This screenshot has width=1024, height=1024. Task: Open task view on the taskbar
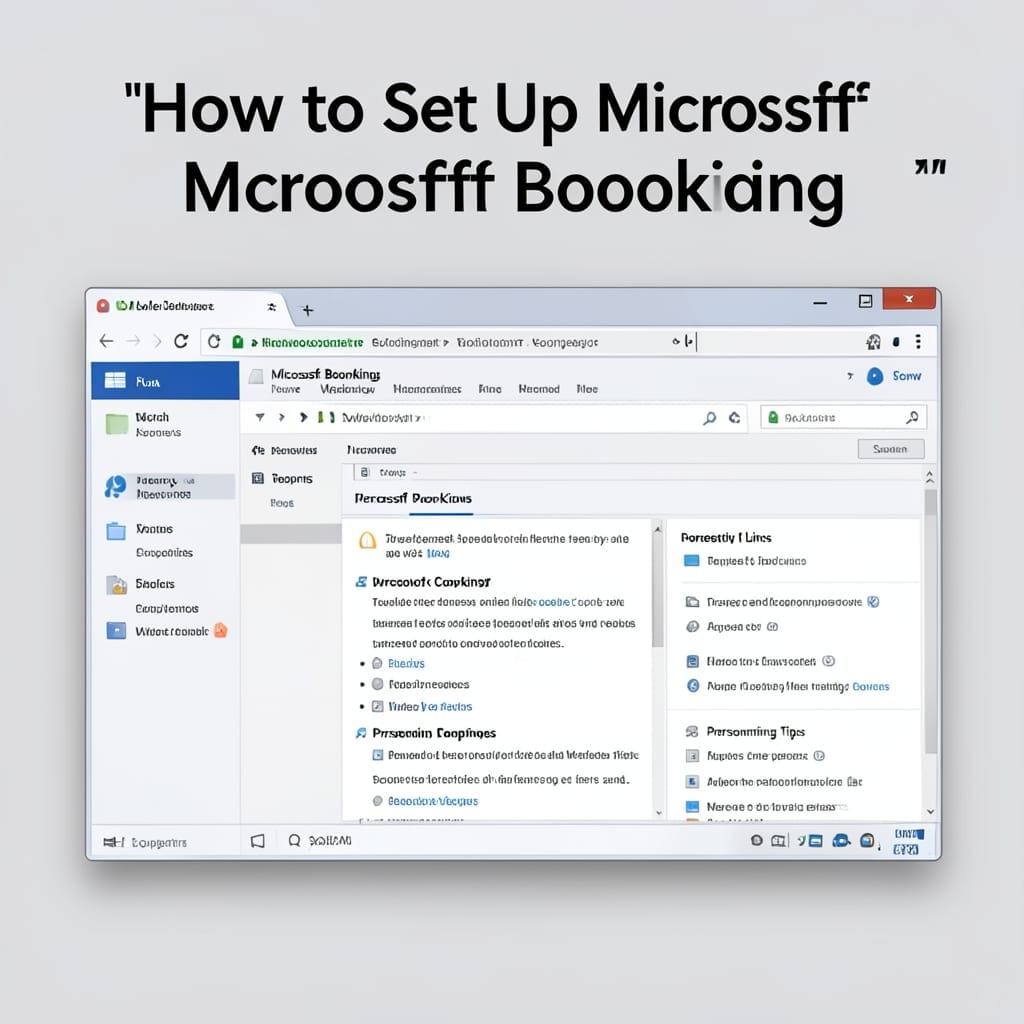click(x=258, y=841)
